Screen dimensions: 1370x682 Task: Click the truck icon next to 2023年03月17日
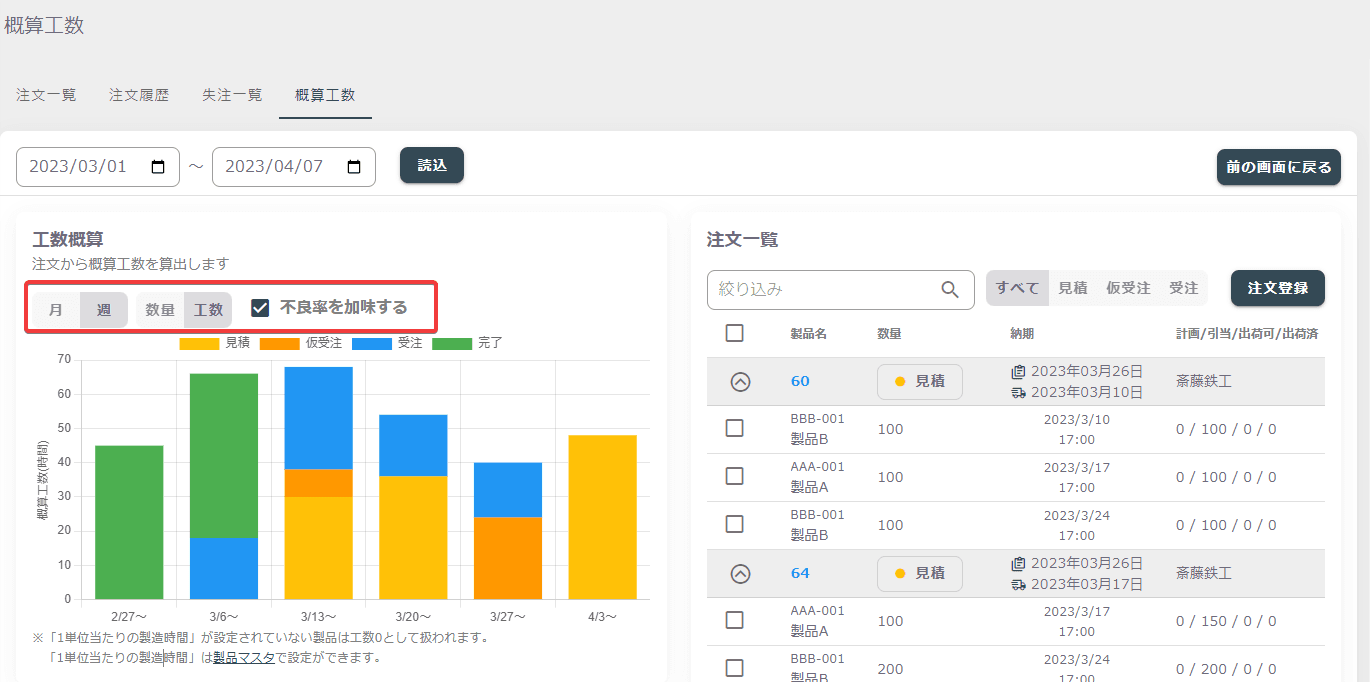1018,584
